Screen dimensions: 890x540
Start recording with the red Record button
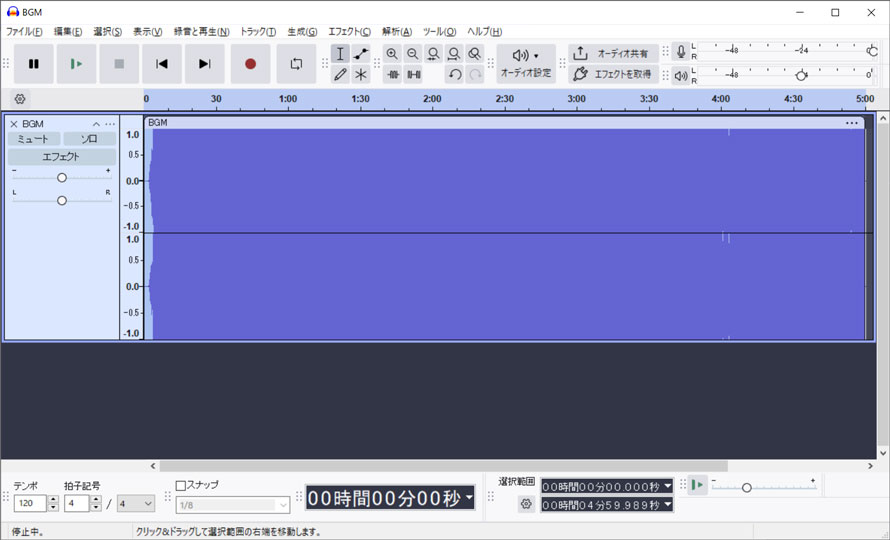[x=250, y=64]
